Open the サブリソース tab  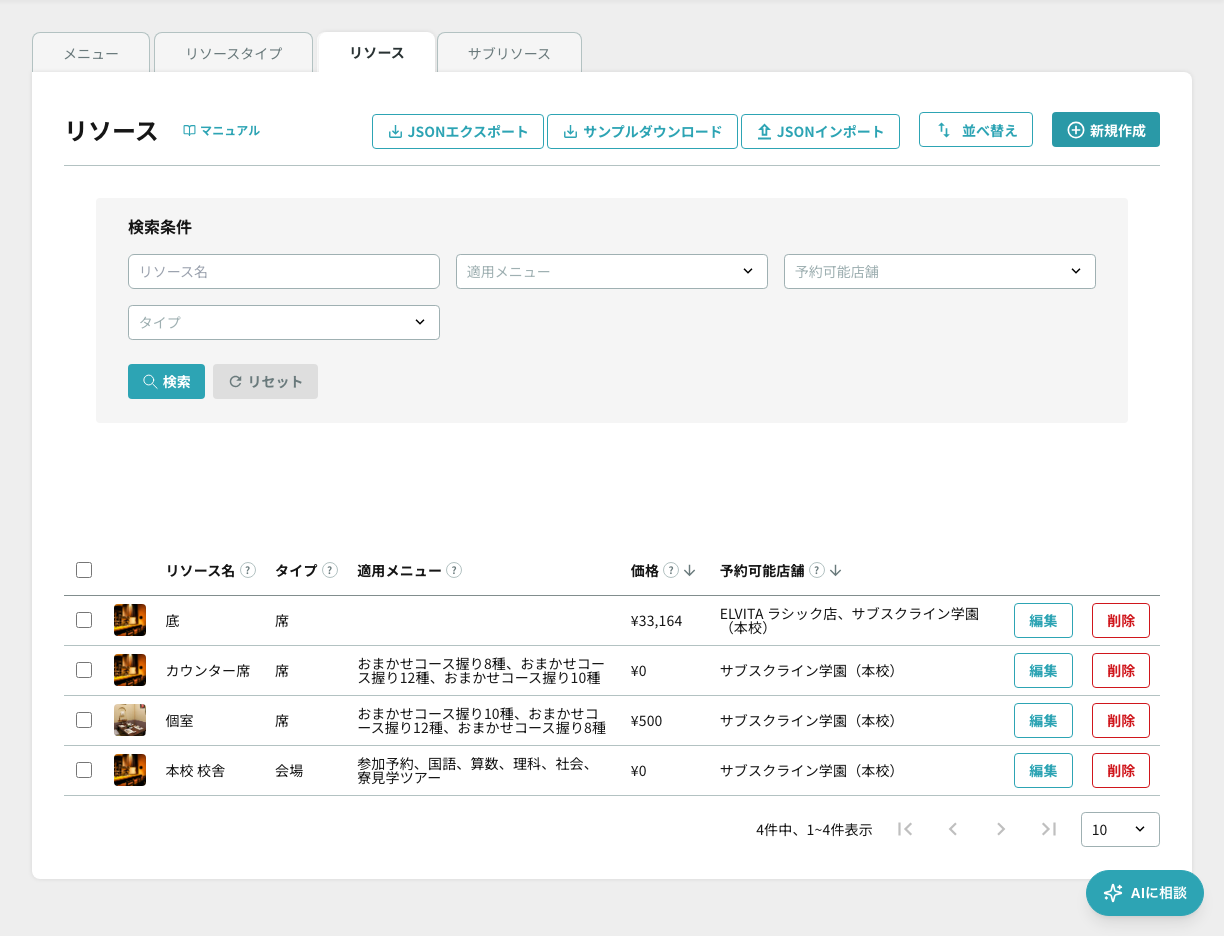(x=510, y=53)
